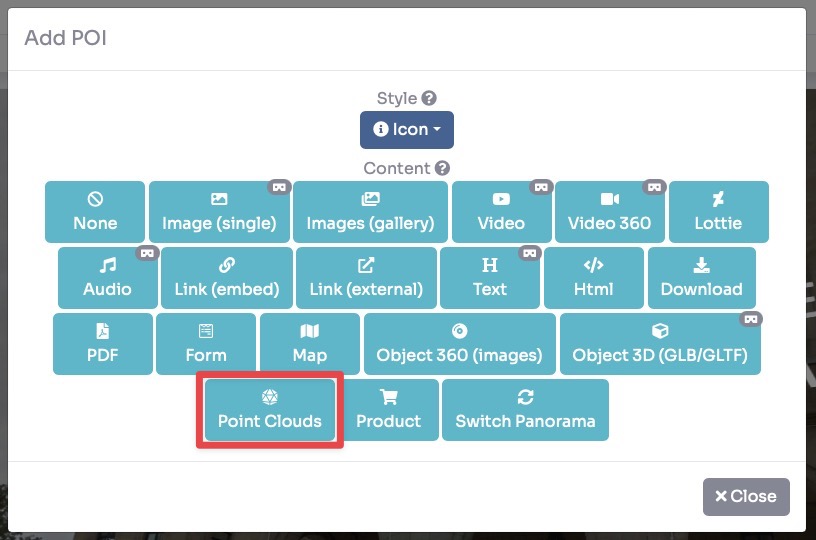Select Html content type

(x=594, y=278)
